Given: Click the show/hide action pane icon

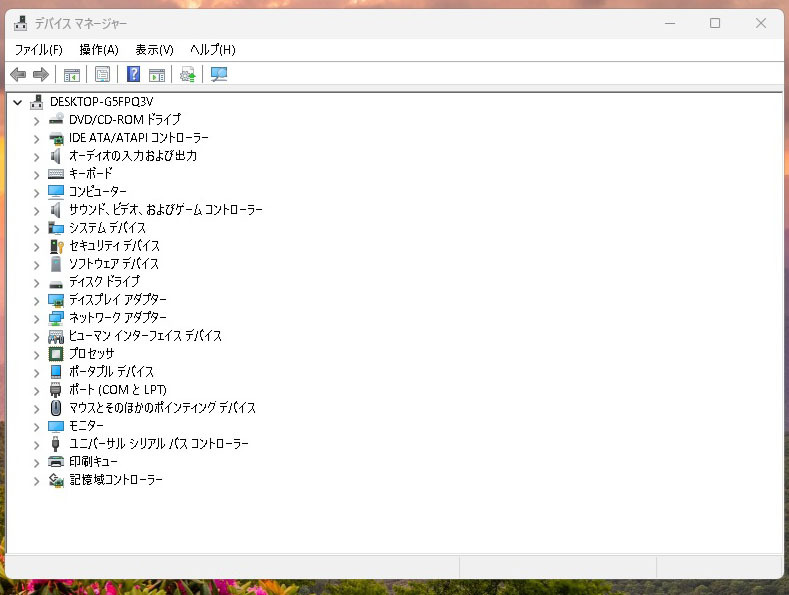Looking at the screenshot, I should pyautogui.click(x=157, y=75).
